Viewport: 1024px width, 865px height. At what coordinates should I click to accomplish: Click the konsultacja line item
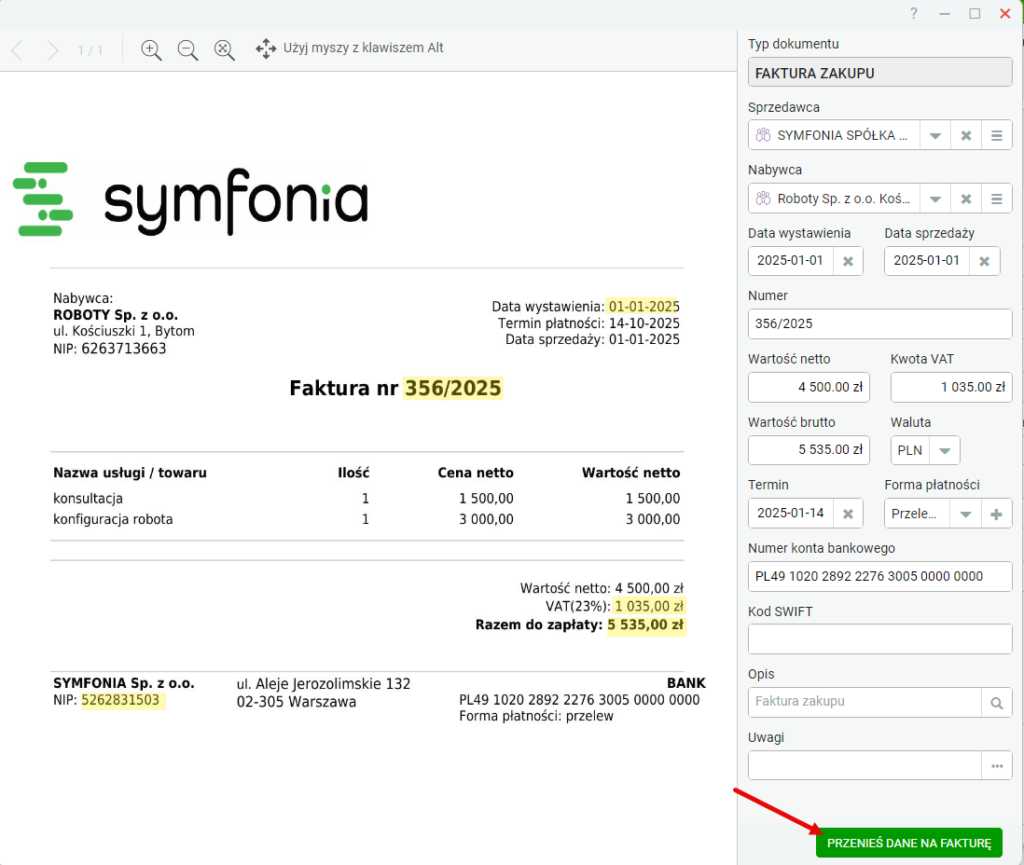point(88,498)
